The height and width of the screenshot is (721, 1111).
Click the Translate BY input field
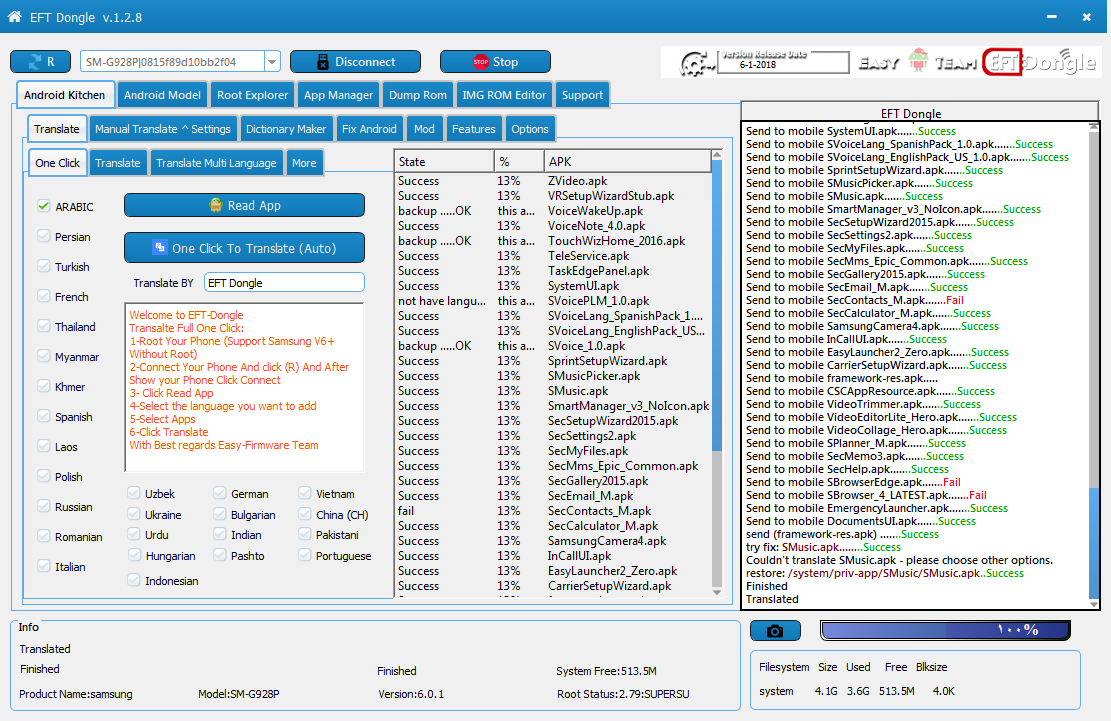[284, 283]
